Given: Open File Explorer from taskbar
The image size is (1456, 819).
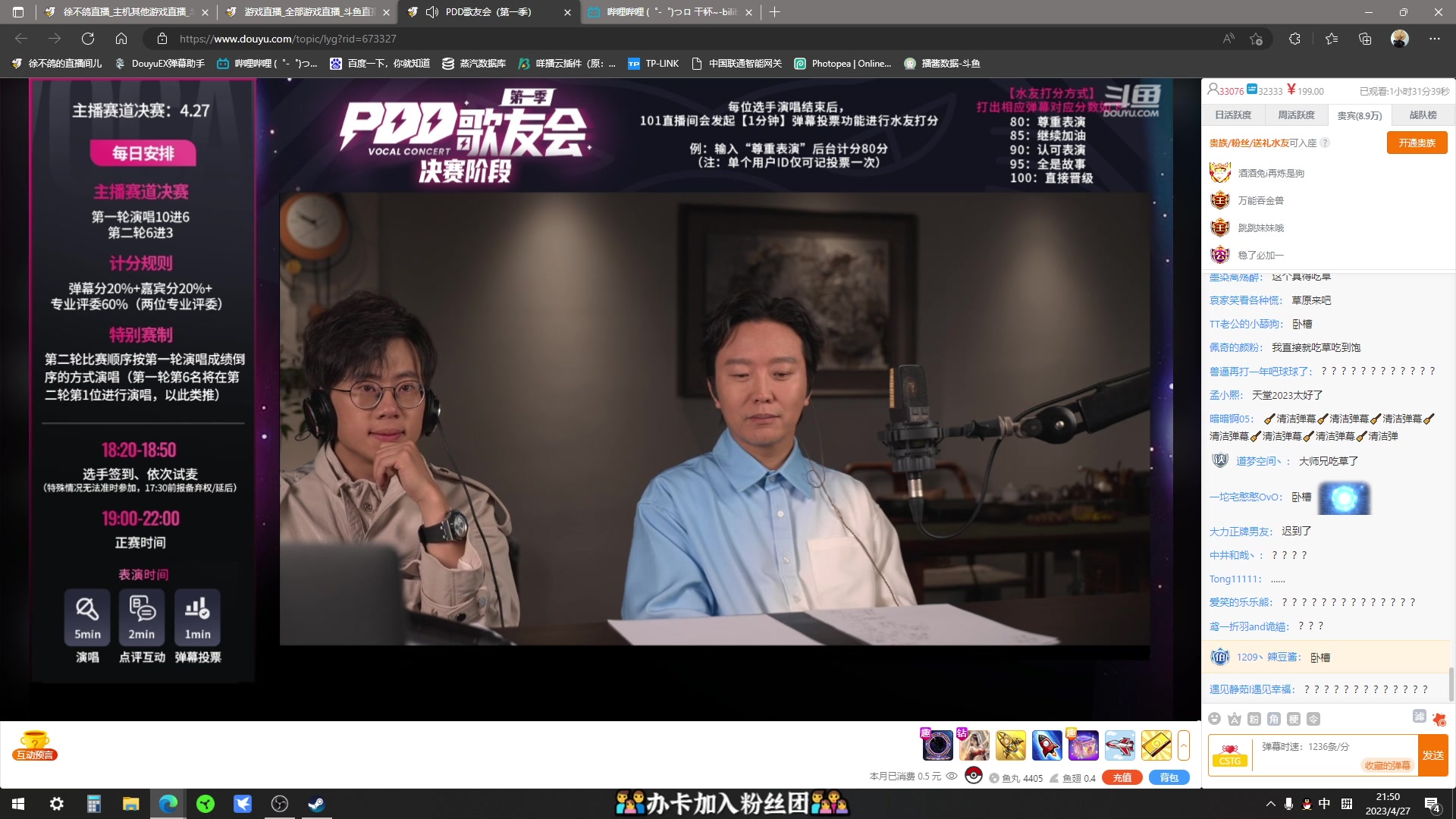Looking at the screenshot, I should [130, 804].
